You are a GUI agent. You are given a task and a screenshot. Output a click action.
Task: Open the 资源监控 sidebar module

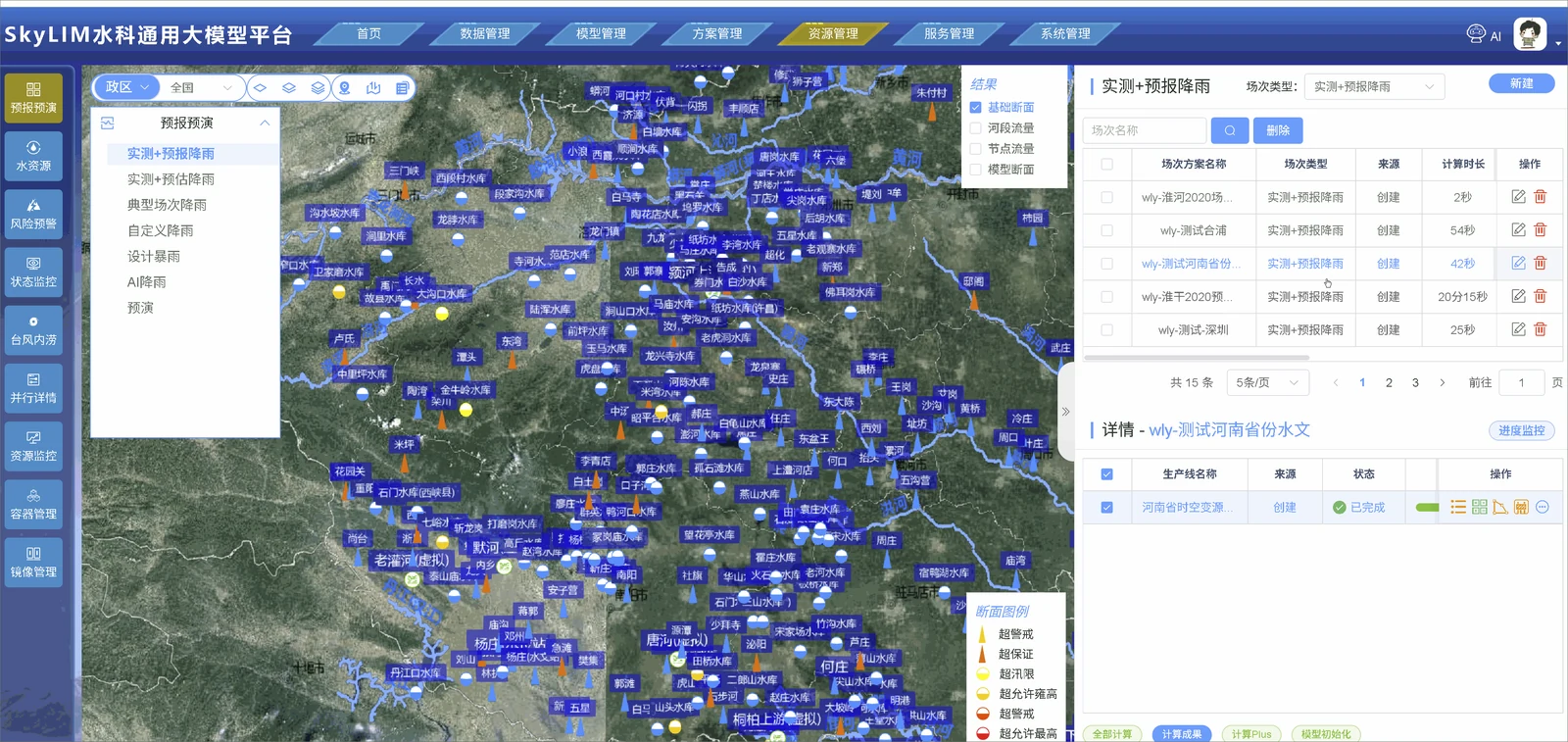click(33, 446)
